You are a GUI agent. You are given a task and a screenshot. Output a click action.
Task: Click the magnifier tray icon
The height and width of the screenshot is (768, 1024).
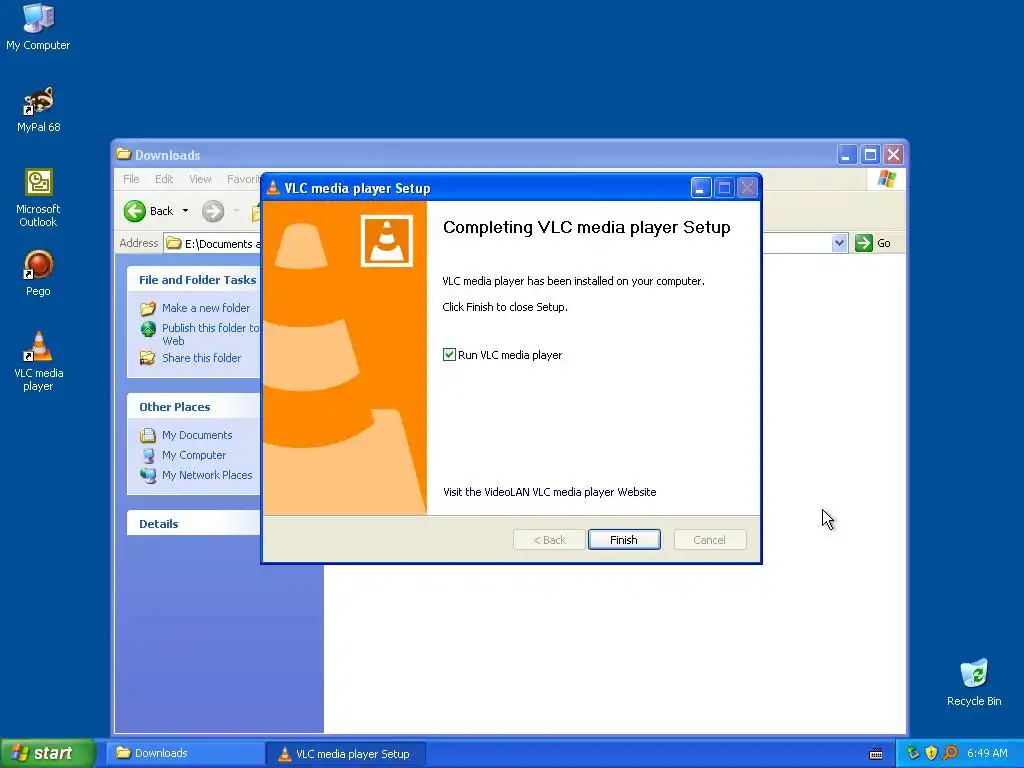coord(950,753)
